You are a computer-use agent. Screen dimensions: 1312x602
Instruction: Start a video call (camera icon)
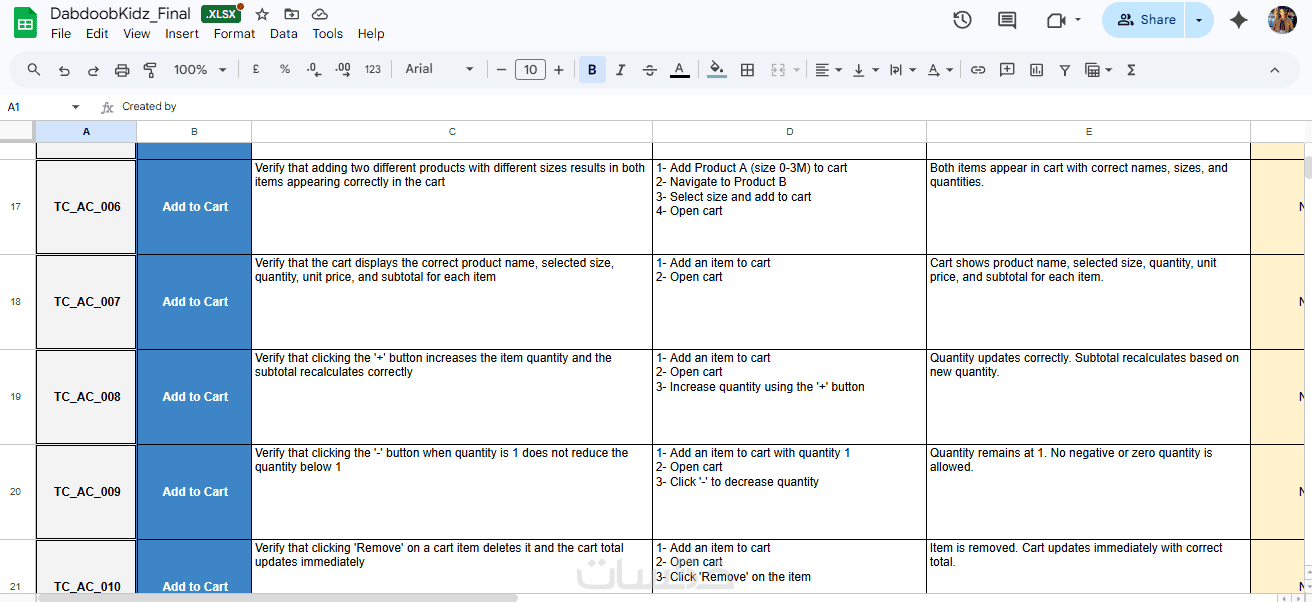1056,20
